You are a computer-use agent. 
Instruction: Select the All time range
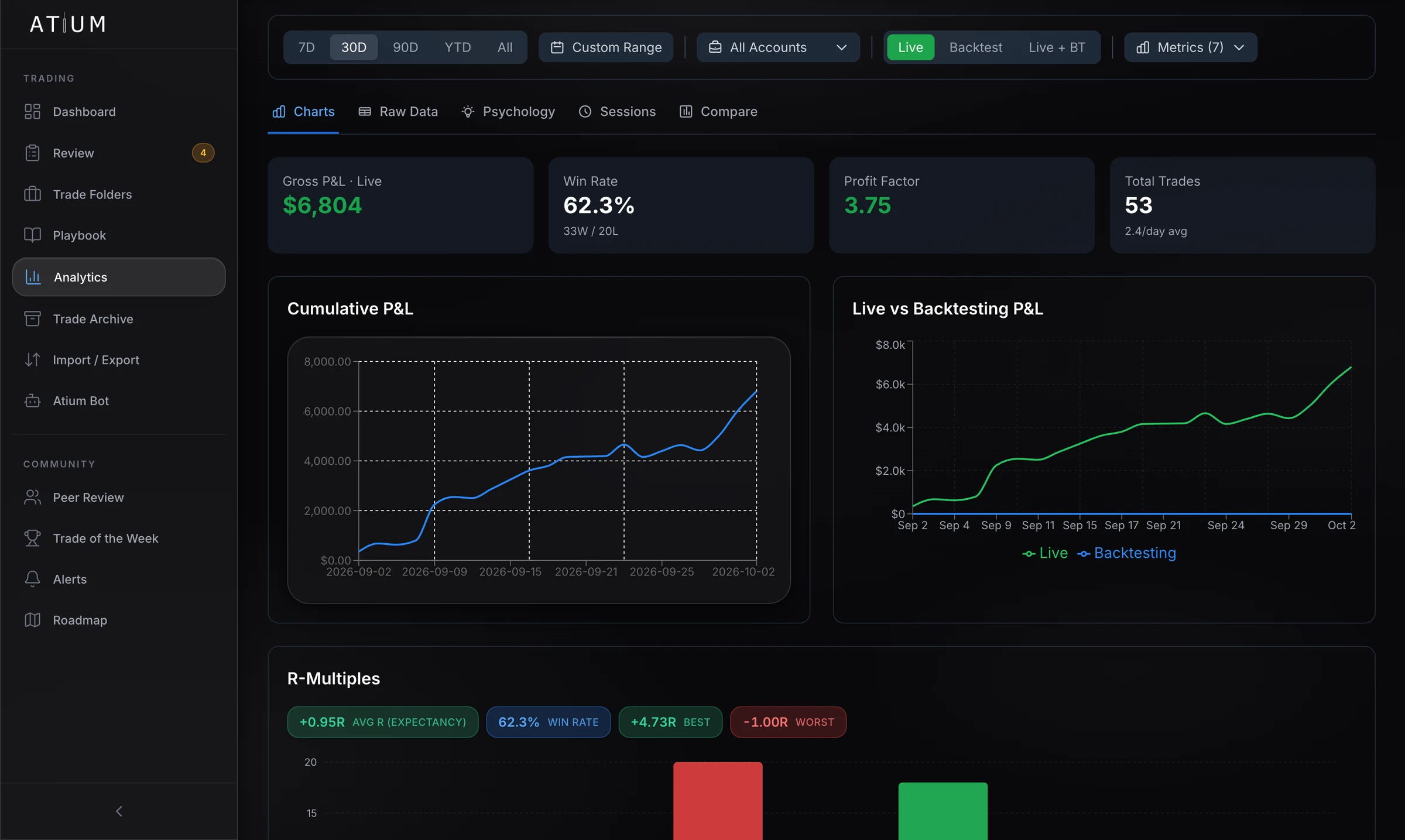tap(505, 47)
